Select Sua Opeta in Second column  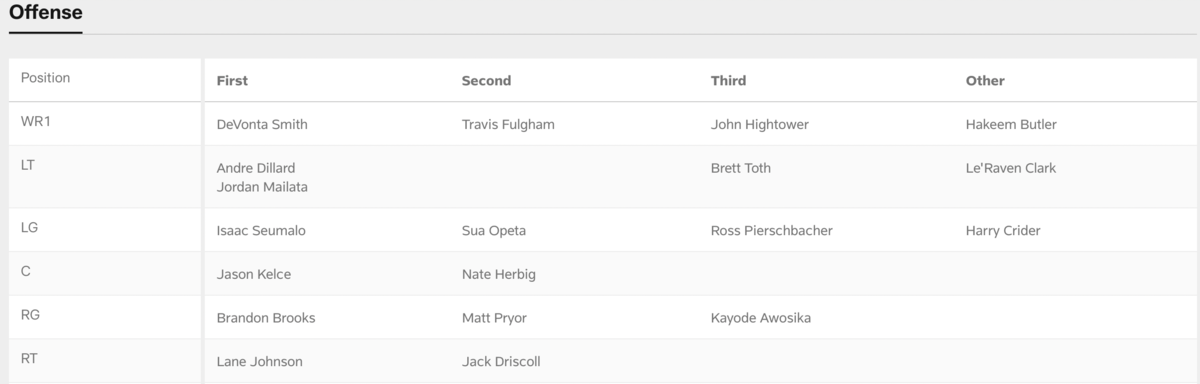pyautogui.click(x=494, y=231)
